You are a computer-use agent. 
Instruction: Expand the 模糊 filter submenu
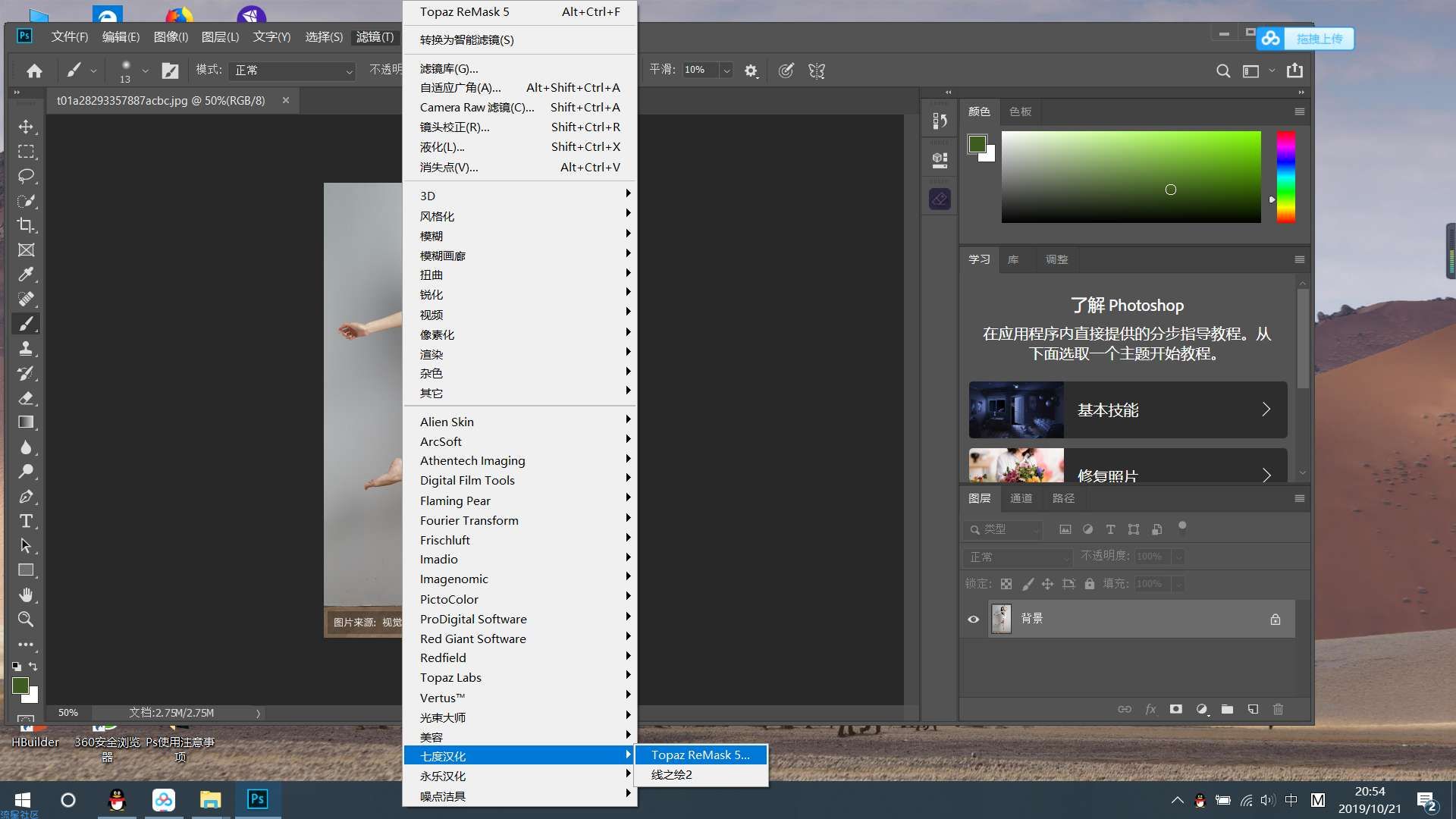coord(520,236)
